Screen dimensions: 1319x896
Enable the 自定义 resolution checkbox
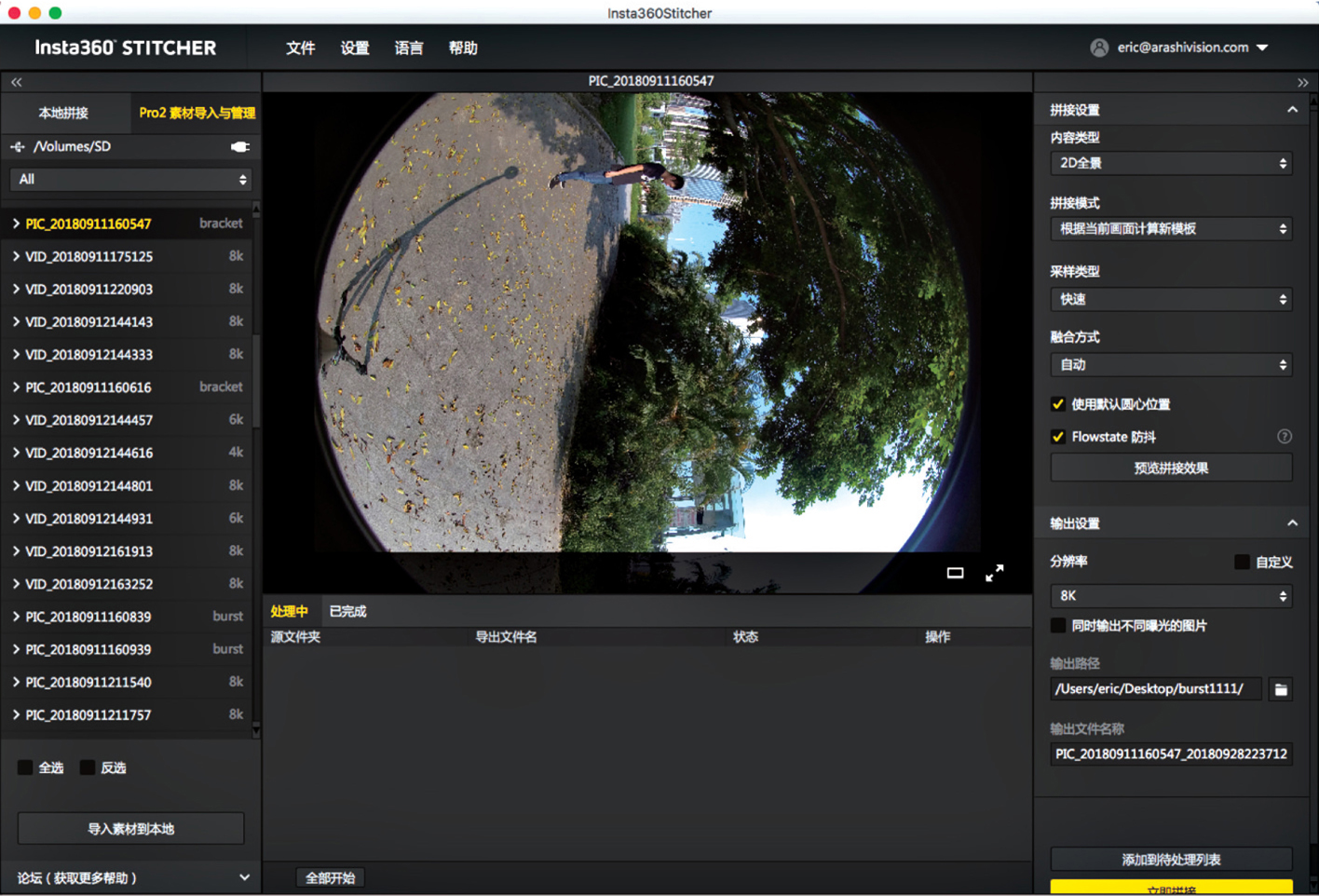[1242, 562]
